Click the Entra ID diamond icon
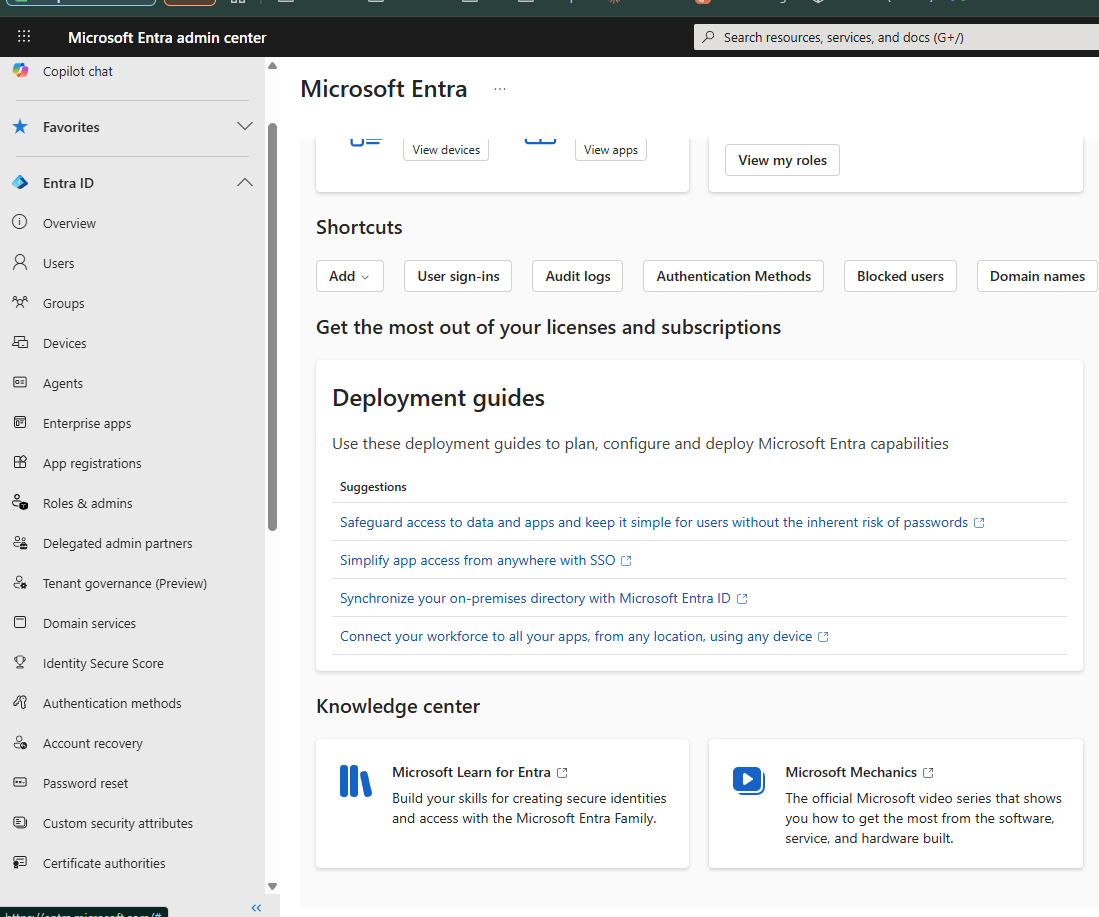This screenshot has width=1099, height=917. 20,183
